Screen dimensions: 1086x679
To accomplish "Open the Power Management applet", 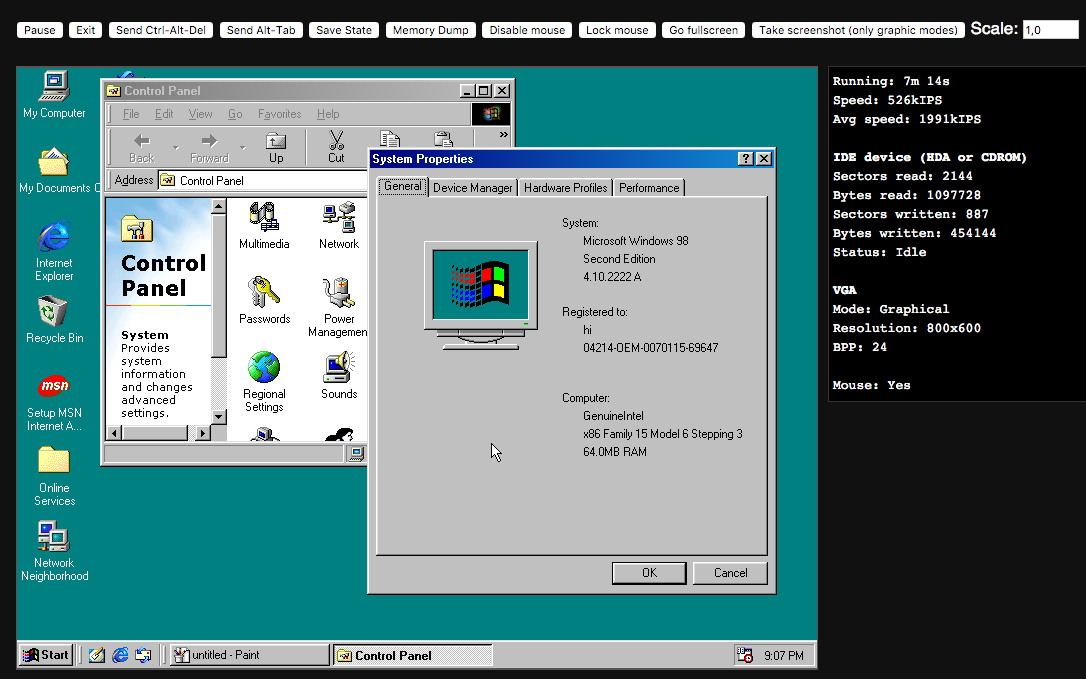I will pos(338,293).
